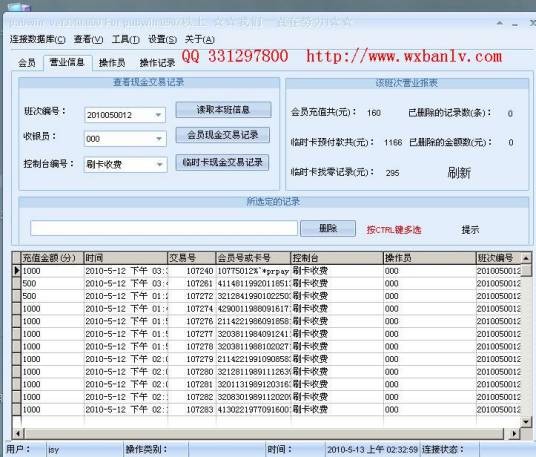Screen dimensions: 536x457
Task: Click the 会员现金交易记录 button
Action: [223, 135]
